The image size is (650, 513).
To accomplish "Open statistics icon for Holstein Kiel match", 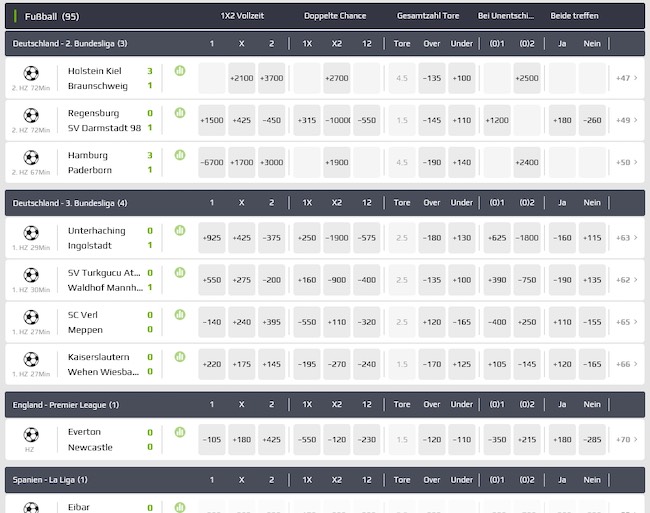I will [179, 71].
